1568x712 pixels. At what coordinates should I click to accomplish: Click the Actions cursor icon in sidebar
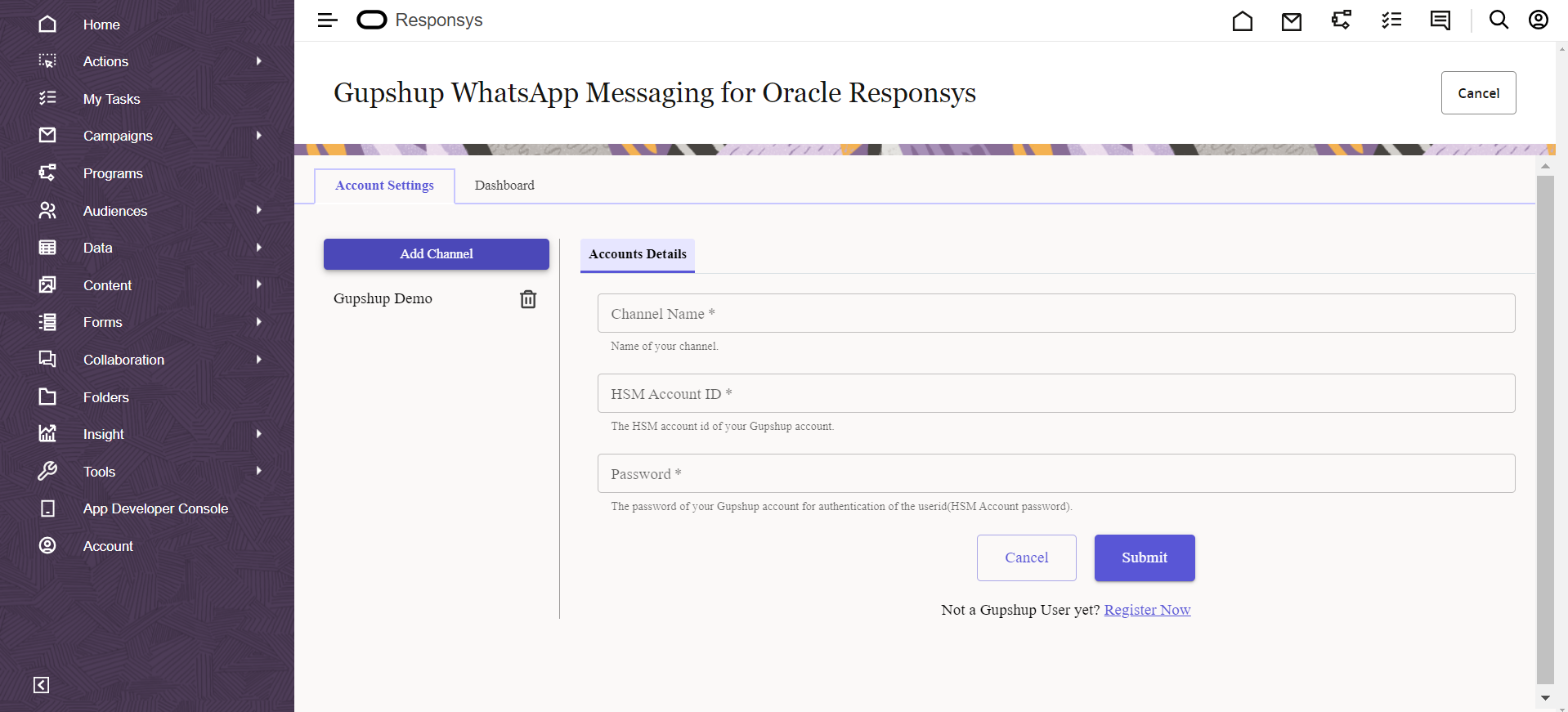click(47, 61)
